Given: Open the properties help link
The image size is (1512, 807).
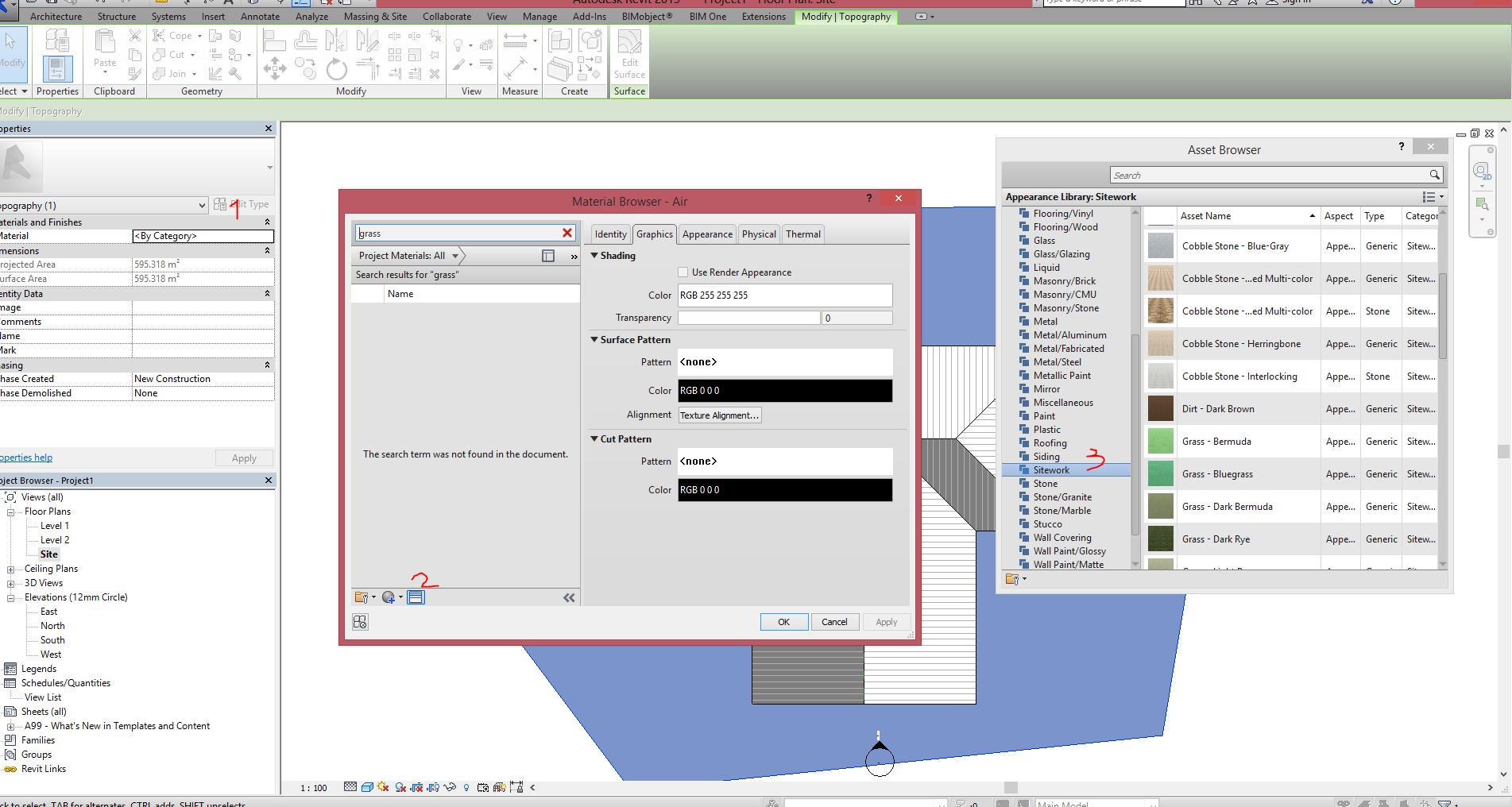Looking at the screenshot, I should point(26,458).
